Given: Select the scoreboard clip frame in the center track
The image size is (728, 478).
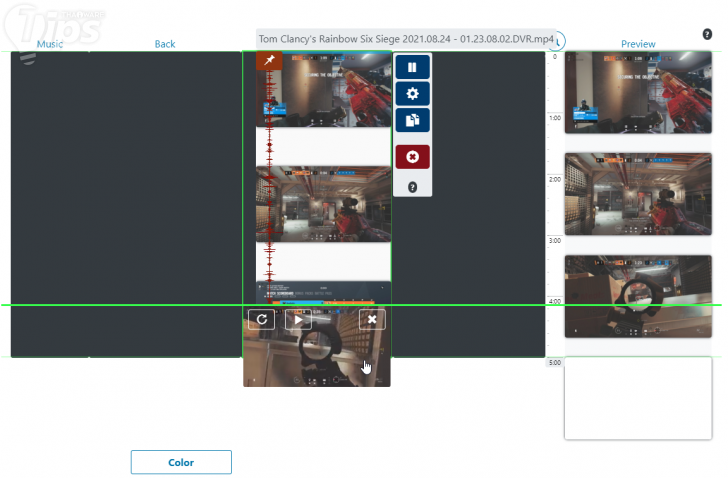Looking at the screenshot, I should (324, 292).
